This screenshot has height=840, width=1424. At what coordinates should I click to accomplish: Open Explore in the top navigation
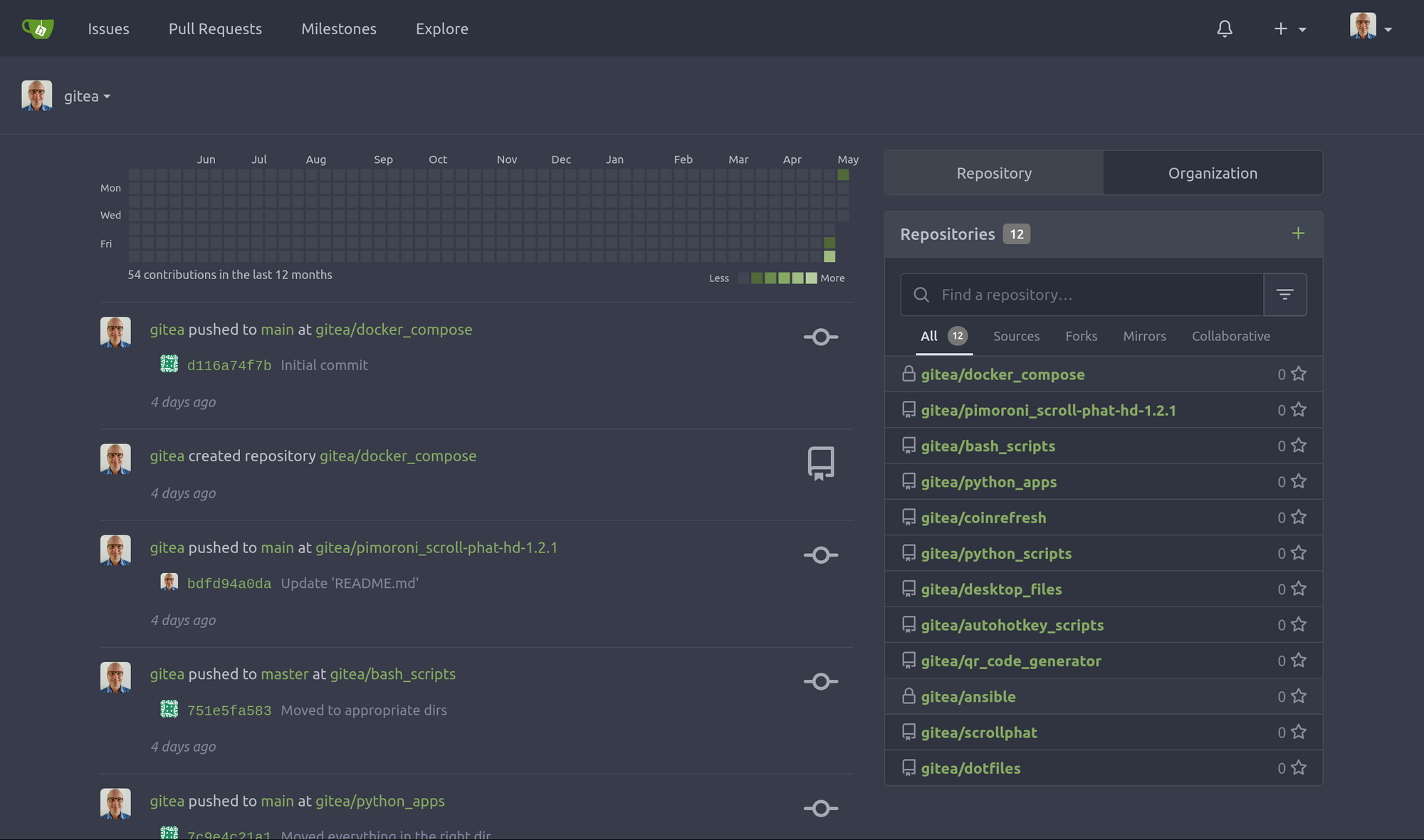click(x=442, y=28)
